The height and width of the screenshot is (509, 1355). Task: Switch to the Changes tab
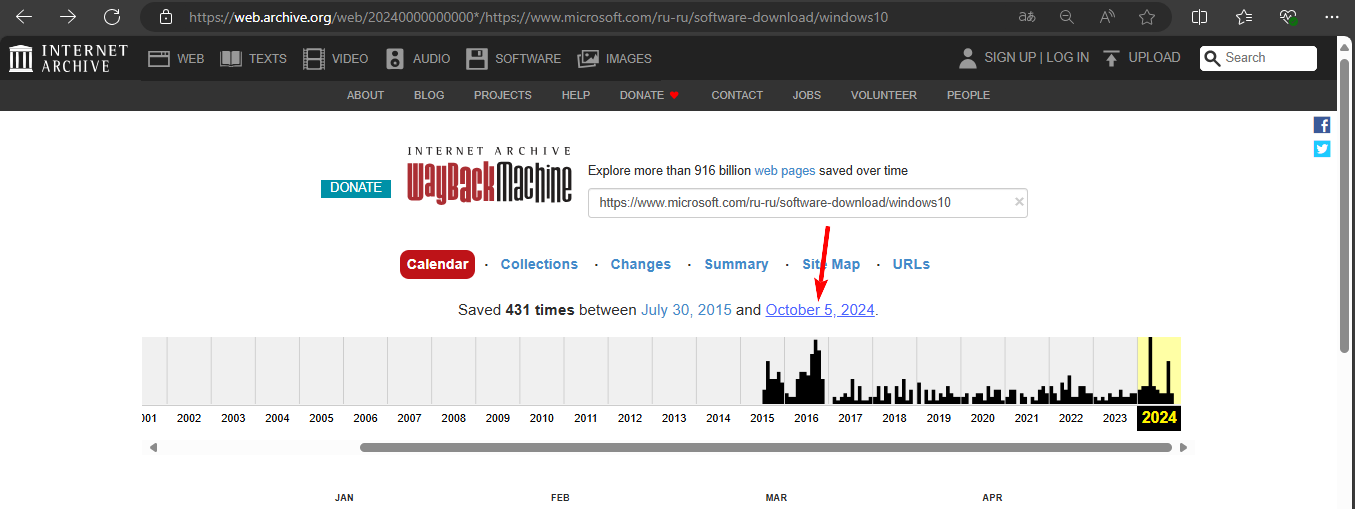pyautogui.click(x=641, y=264)
